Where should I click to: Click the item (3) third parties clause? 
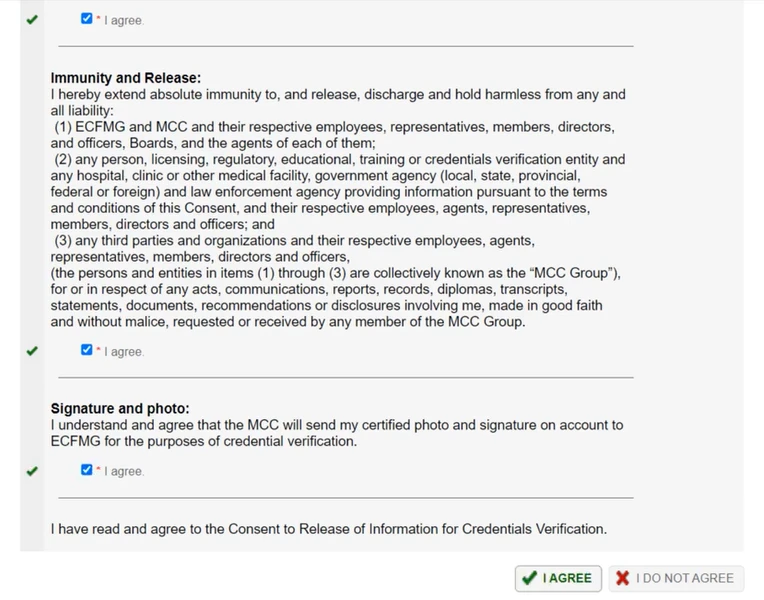point(294,249)
